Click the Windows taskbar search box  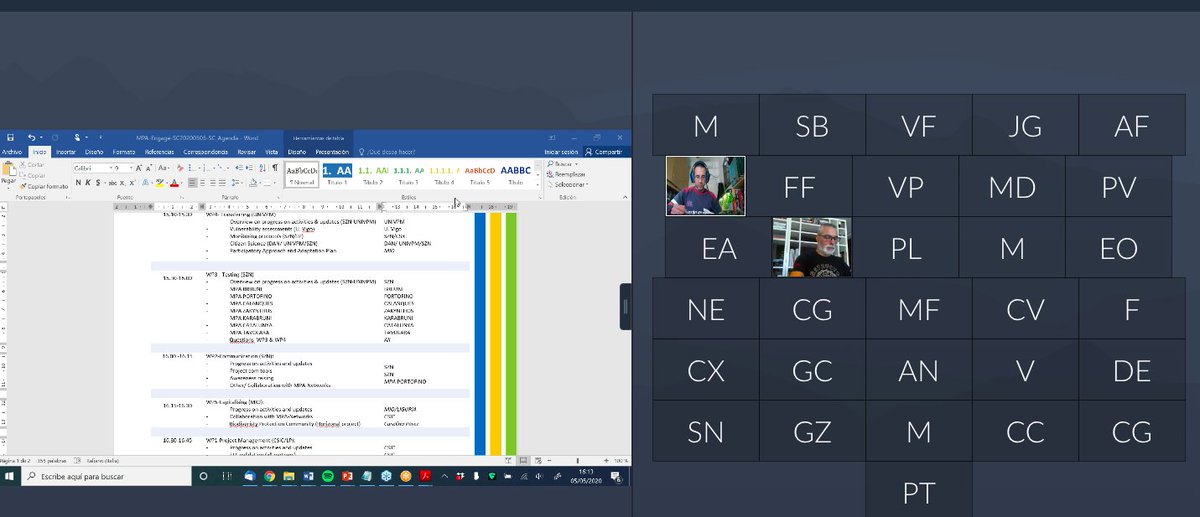coord(106,475)
